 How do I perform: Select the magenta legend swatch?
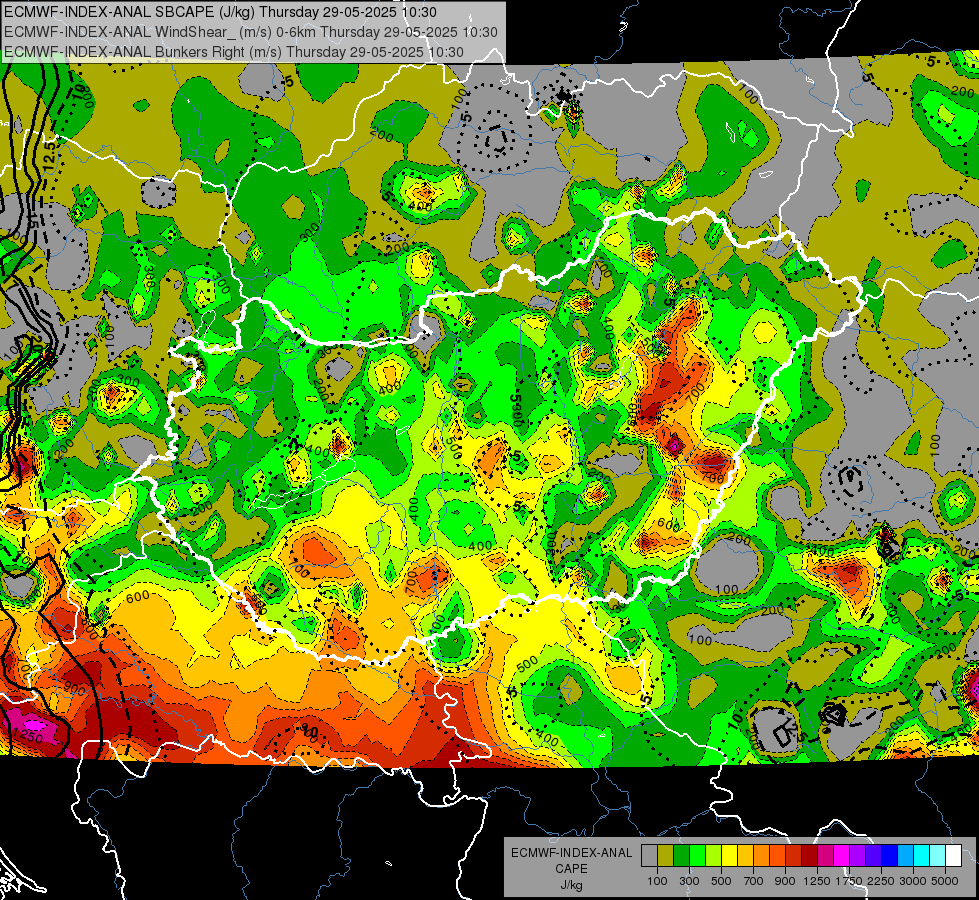tap(842, 855)
